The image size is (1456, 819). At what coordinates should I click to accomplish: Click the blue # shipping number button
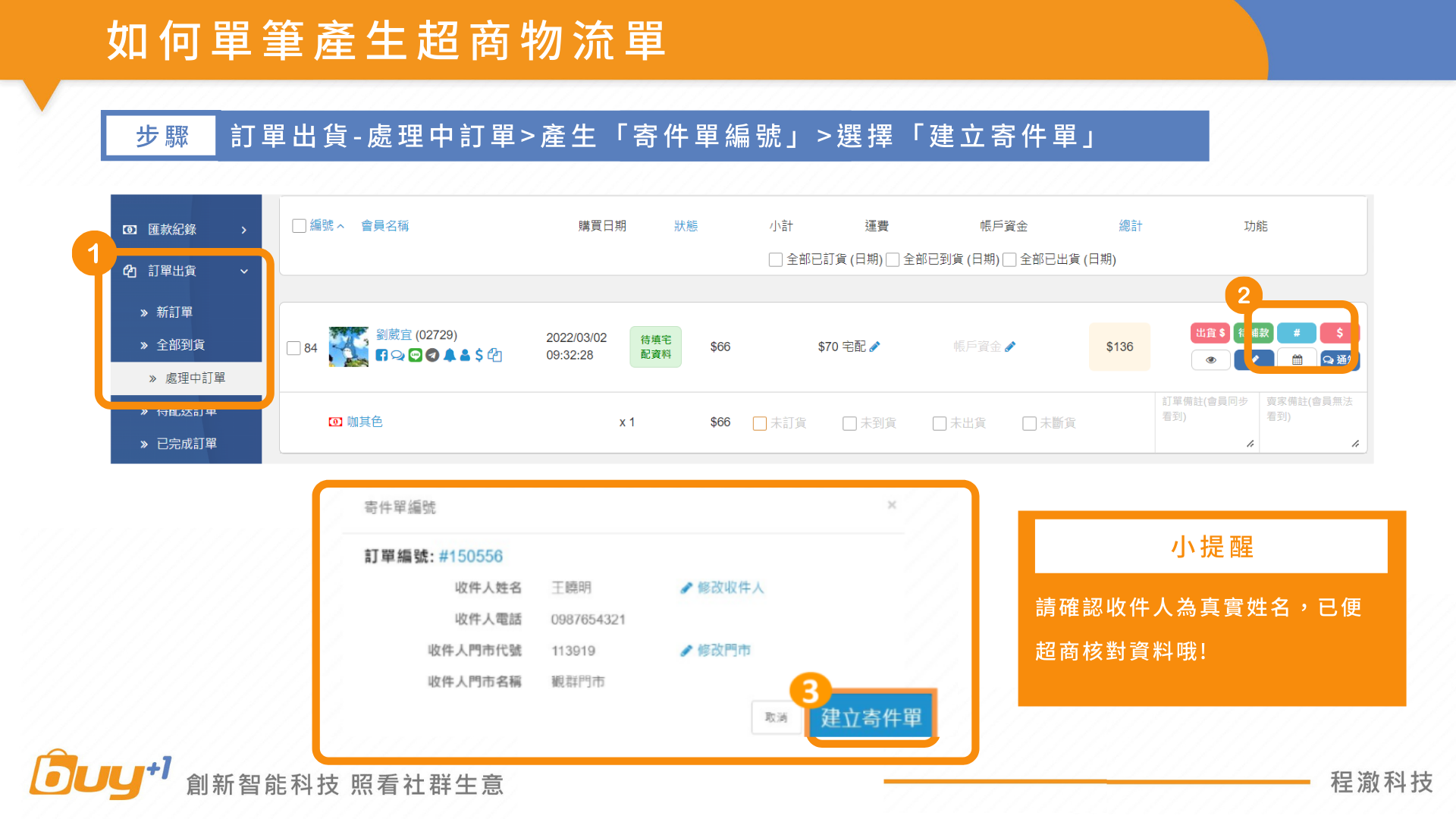coord(1296,333)
